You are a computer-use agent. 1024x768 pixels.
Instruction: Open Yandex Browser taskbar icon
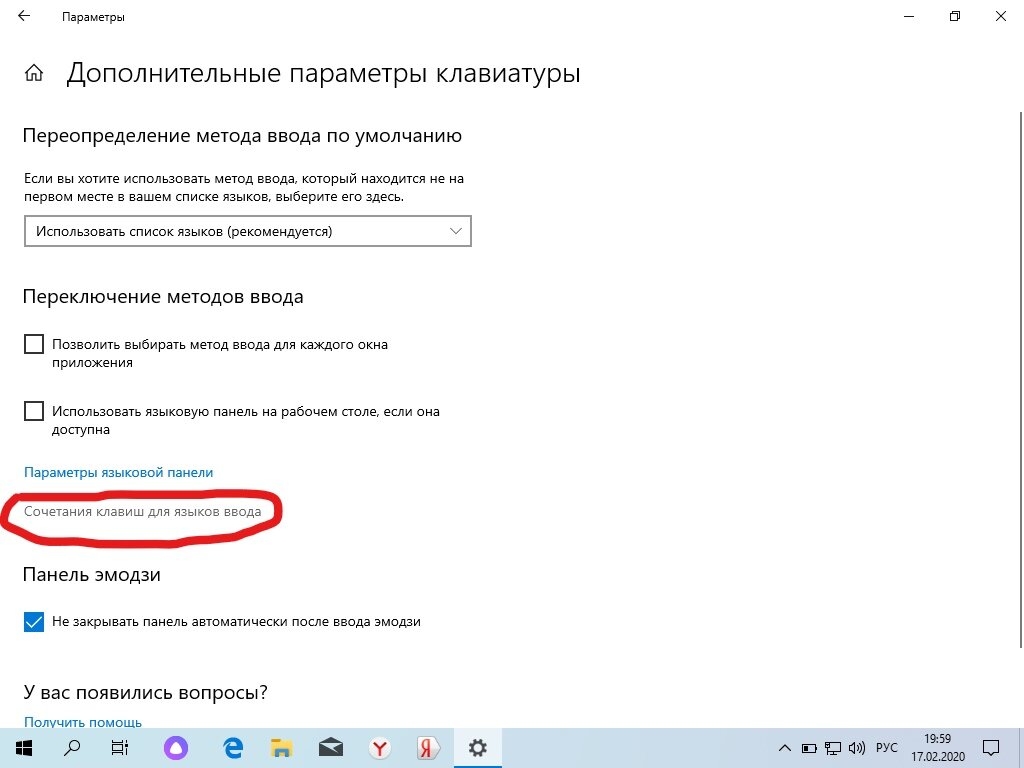coord(379,748)
